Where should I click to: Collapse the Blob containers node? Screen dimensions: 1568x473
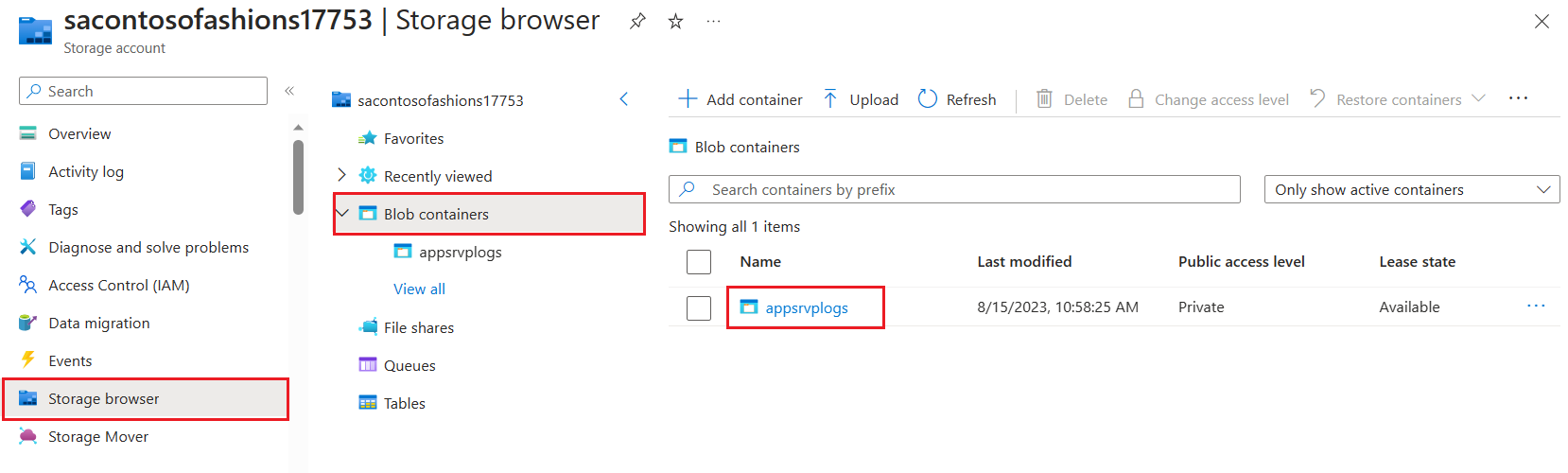tap(342, 213)
